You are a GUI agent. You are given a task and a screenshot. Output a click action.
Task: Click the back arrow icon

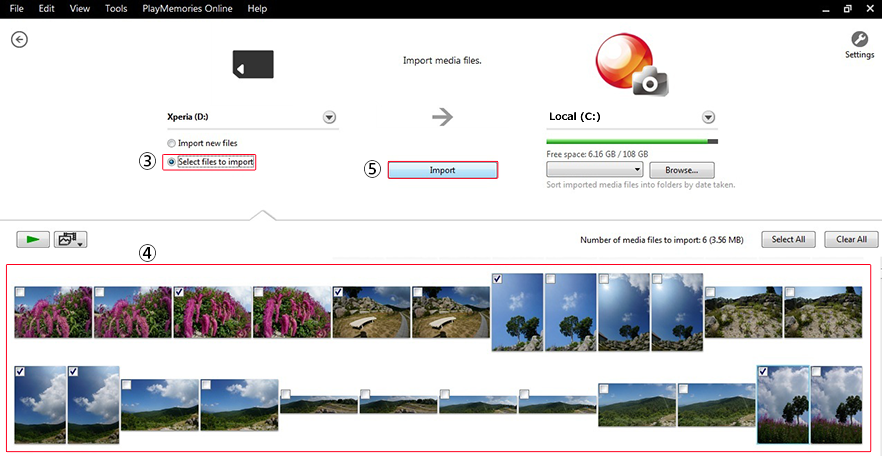point(20,39)
